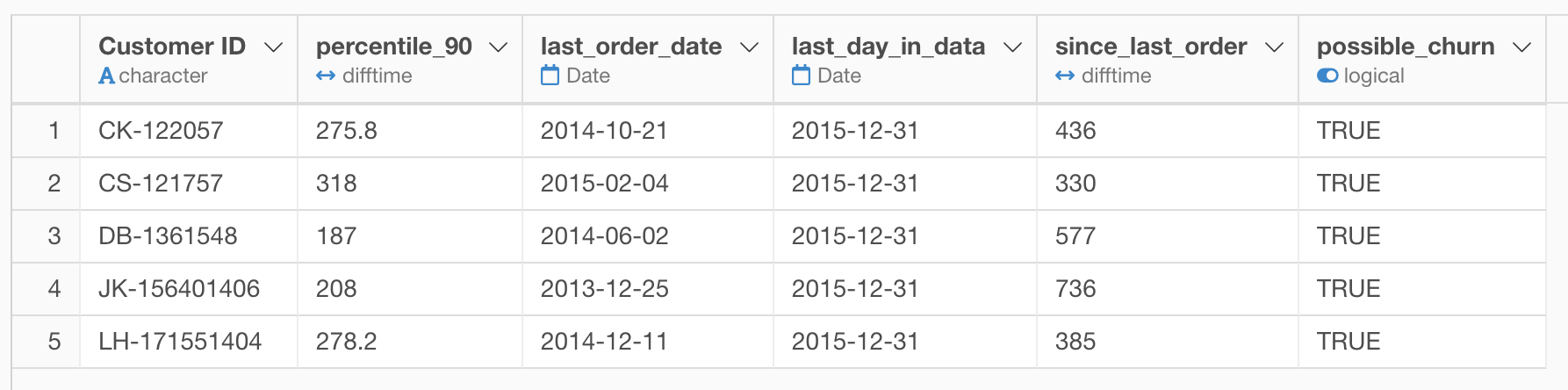Click the TRUE value in row 2
This screenshot has width=1568, height=390.
[x=1349, y=184]
